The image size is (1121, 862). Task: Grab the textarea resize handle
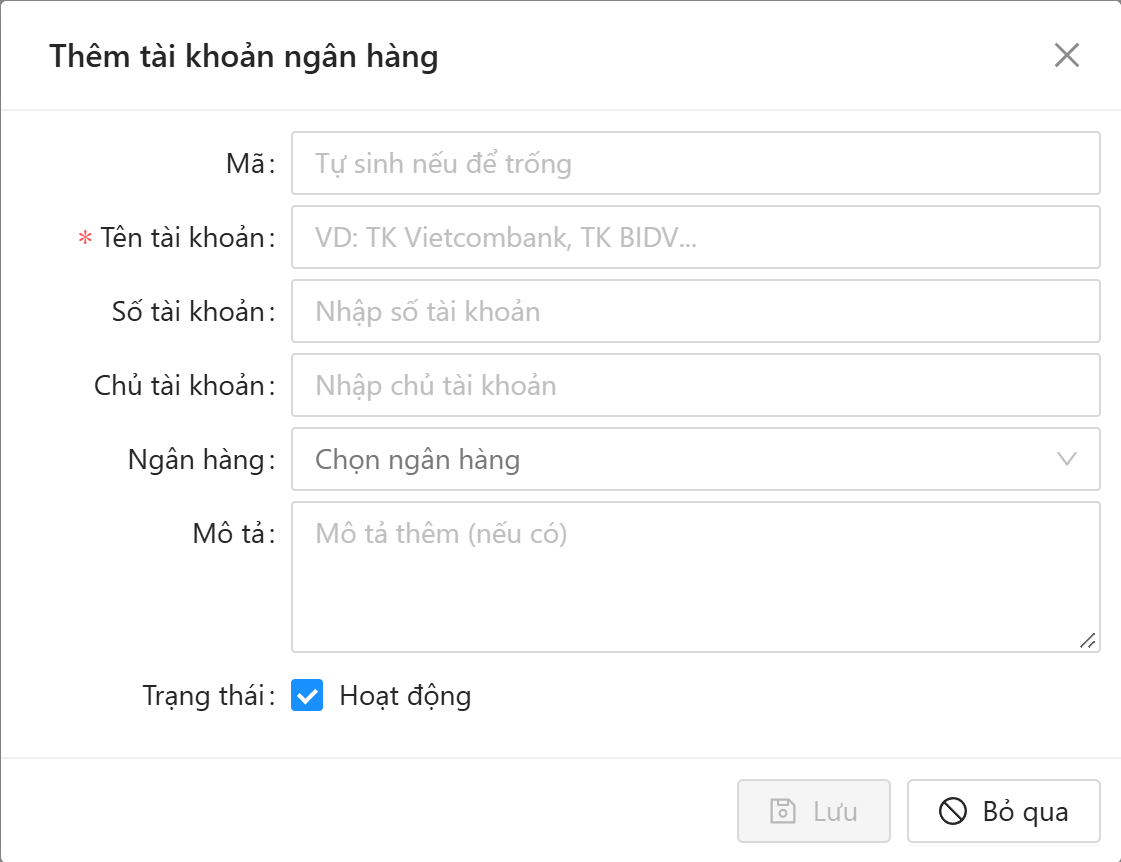(x=1087, y=640)
